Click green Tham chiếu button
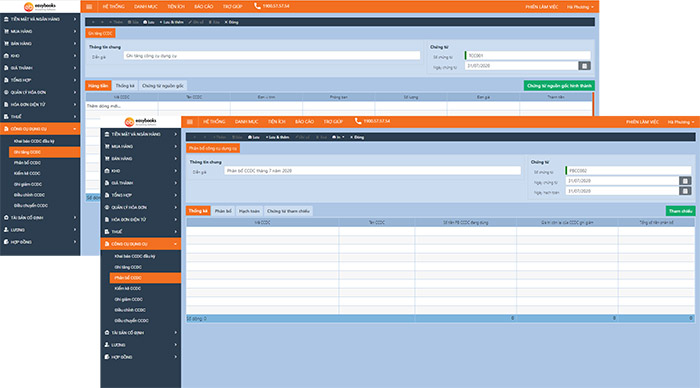This screenshot has height=388, width=700. [680, 211]
